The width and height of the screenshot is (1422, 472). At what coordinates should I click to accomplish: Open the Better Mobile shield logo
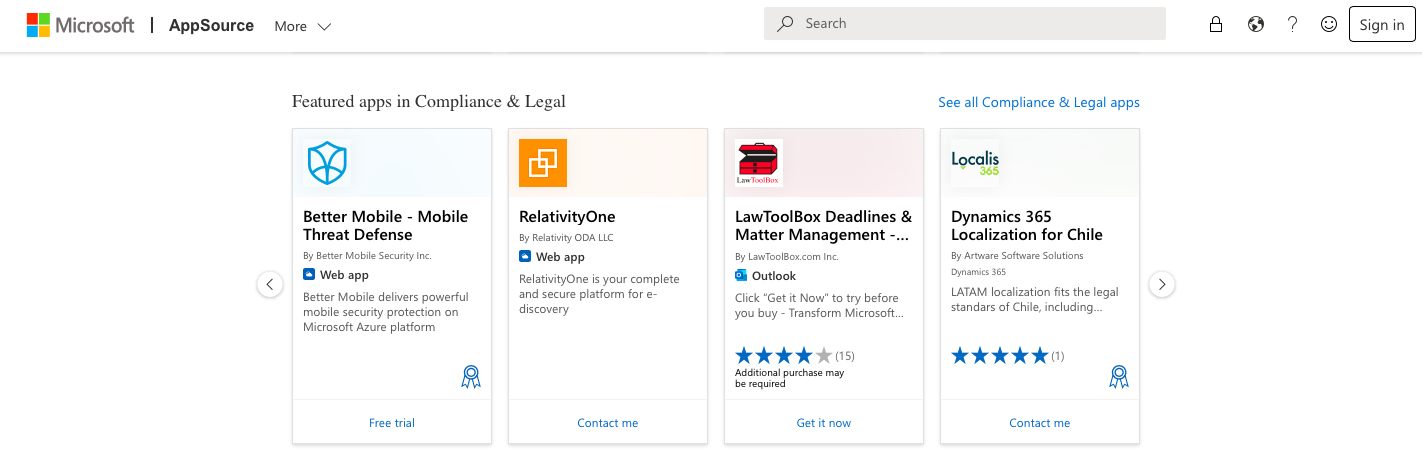(327, 163)
